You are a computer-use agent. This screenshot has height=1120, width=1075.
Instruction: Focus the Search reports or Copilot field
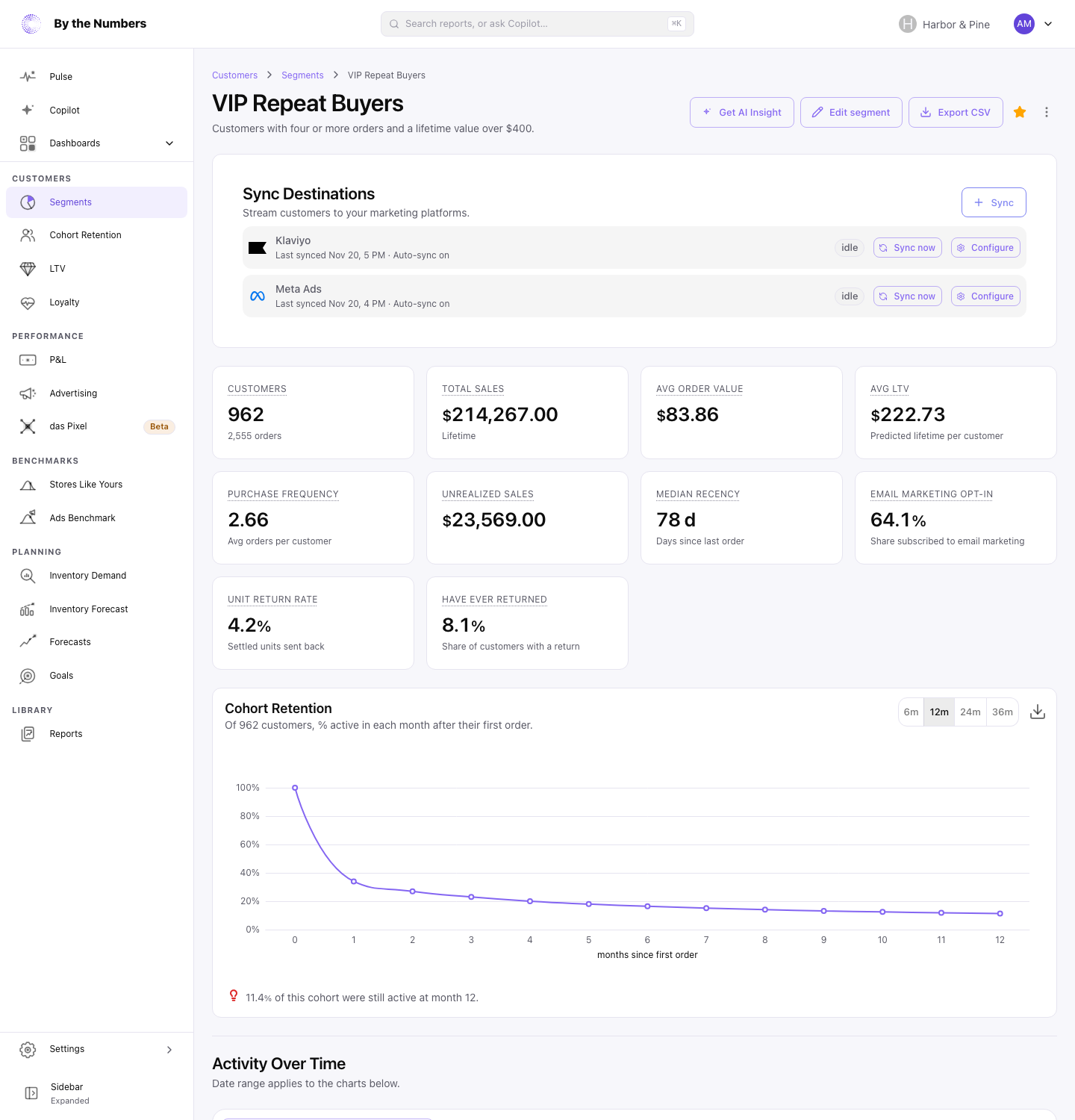tap(537, 24)
